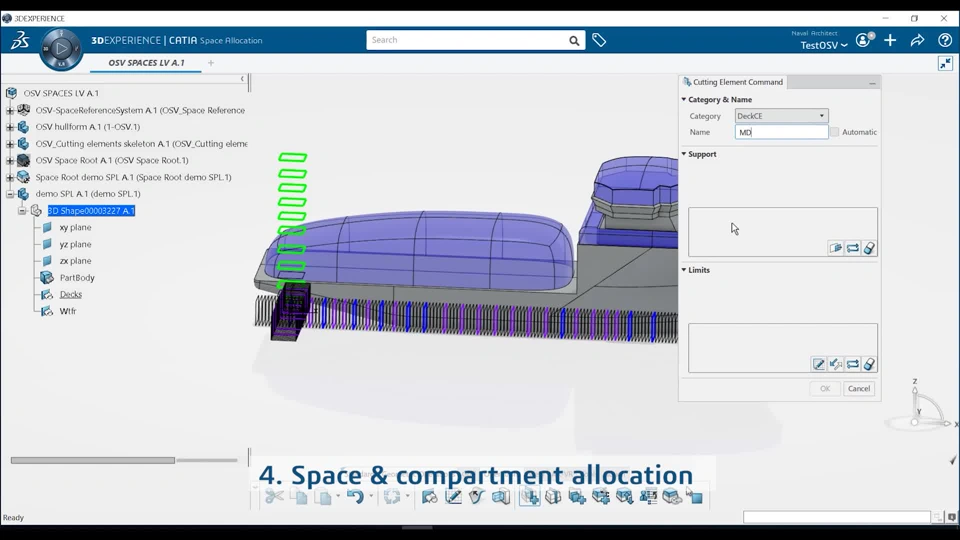The image size is (960, 540).
Task: Select the yz plane tree item
Action: pos(75,244)
